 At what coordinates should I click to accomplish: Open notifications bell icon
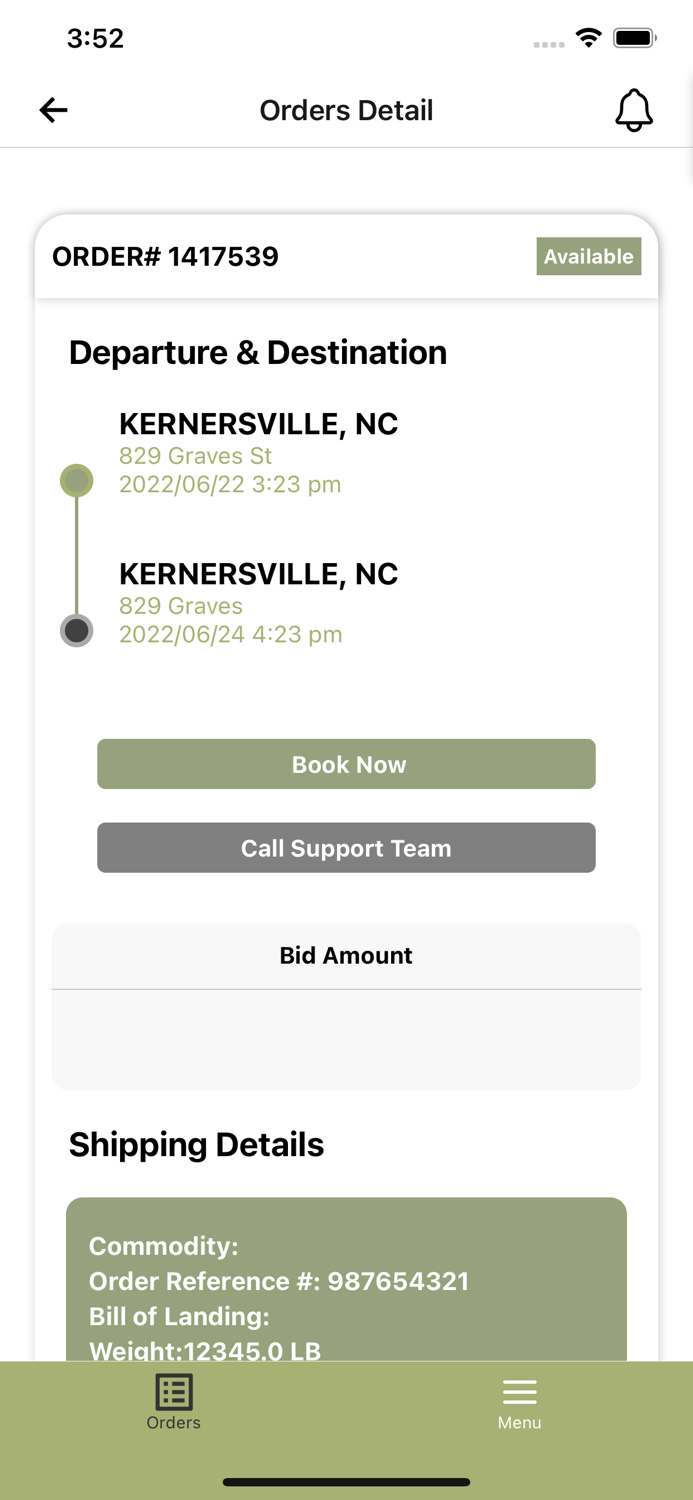coord(634,110)
